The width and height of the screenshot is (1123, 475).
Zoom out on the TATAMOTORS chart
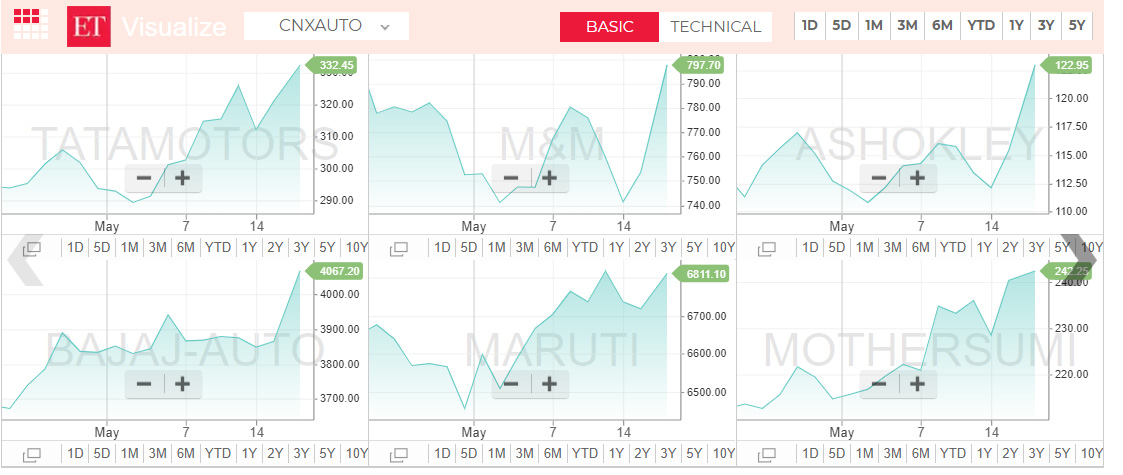pyautogui.click(x=144, y=179)
